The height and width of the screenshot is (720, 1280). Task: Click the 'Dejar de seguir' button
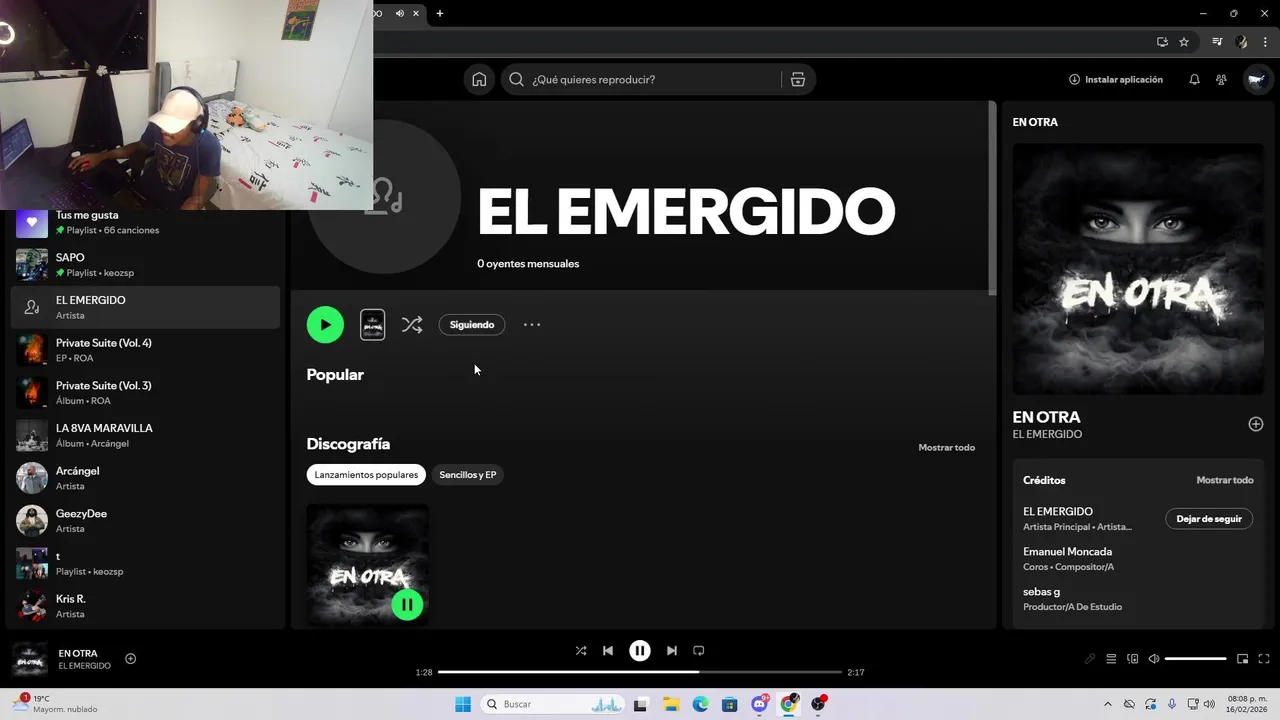[x=1209, y=519]
